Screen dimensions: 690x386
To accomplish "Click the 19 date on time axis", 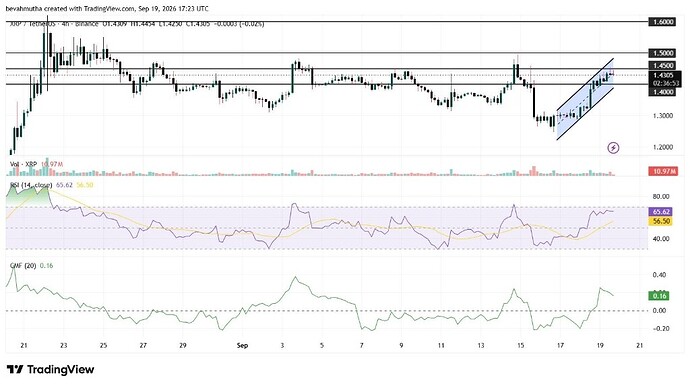I will [600, 346].
